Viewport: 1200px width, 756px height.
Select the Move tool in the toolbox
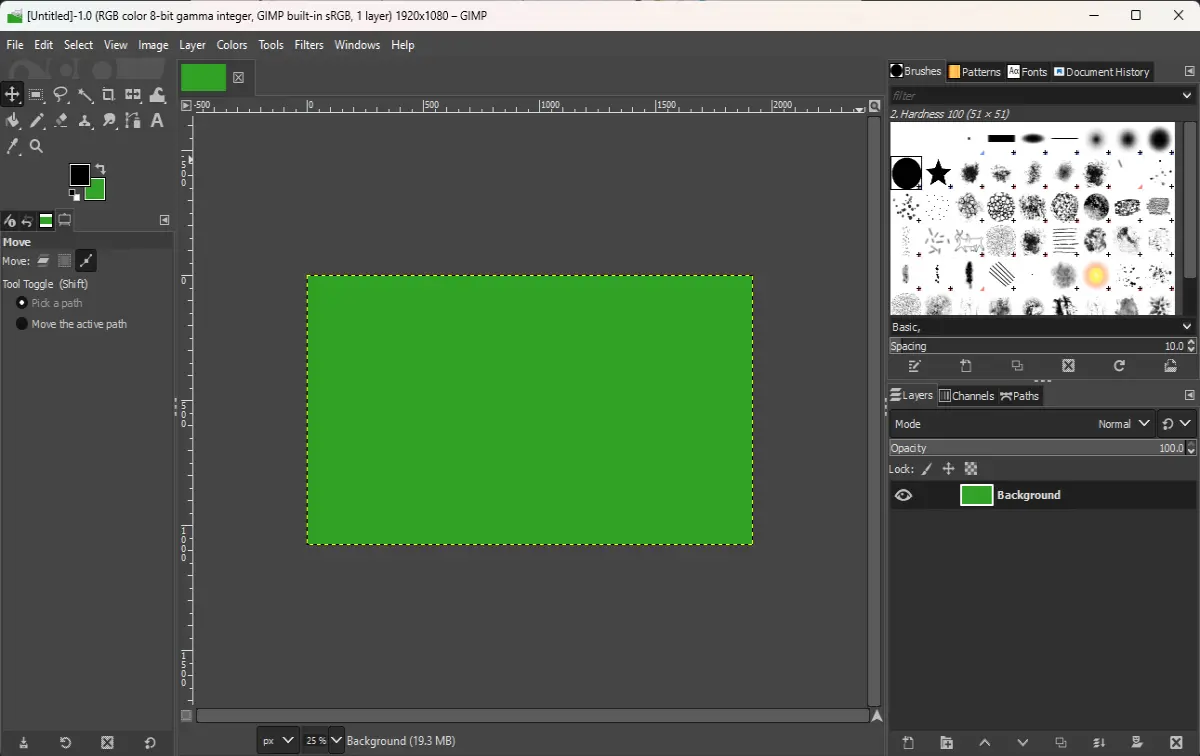coord(12,95)
